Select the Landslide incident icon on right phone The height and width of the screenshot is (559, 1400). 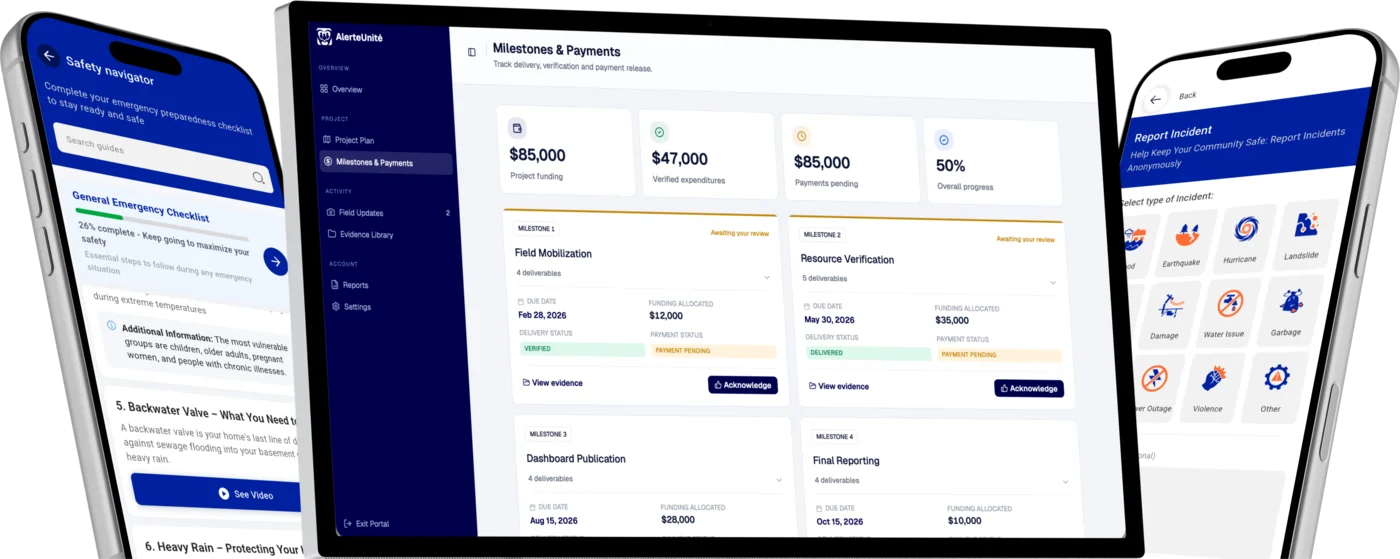(x=1305, y=224)
